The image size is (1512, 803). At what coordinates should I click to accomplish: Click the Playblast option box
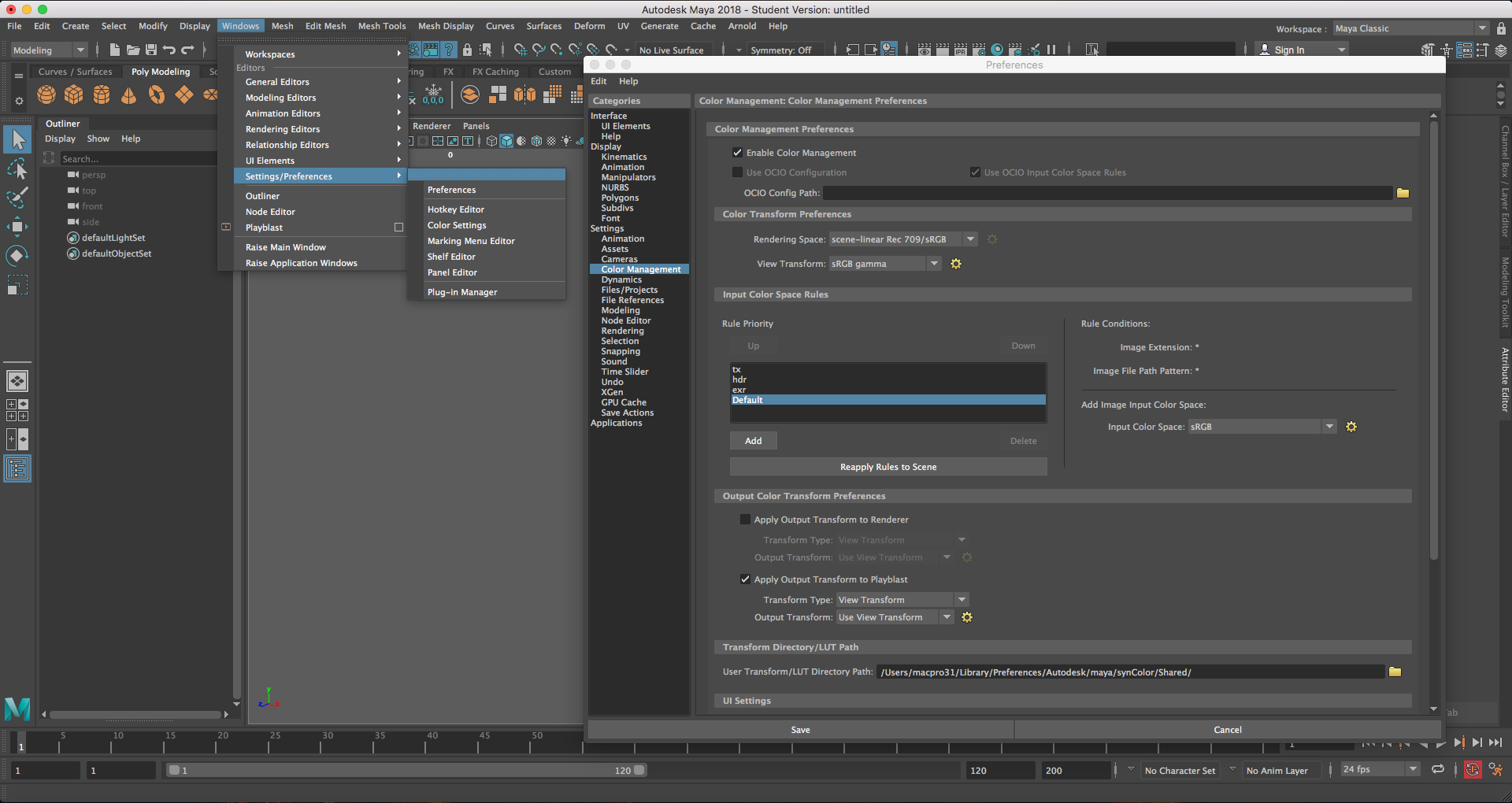pos(398,228)
